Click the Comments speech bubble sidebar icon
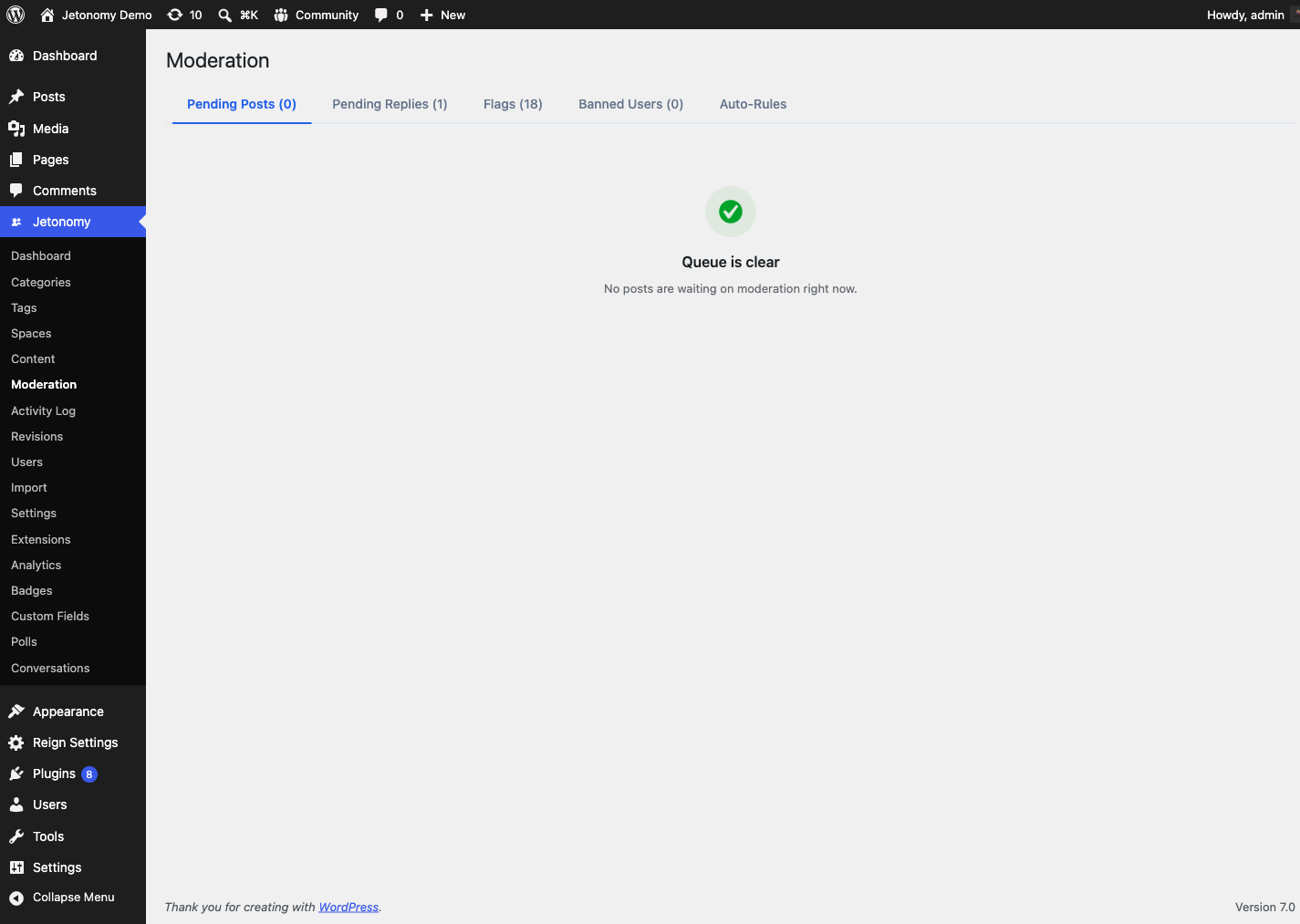1300x924 pixels. coord(16,191)
